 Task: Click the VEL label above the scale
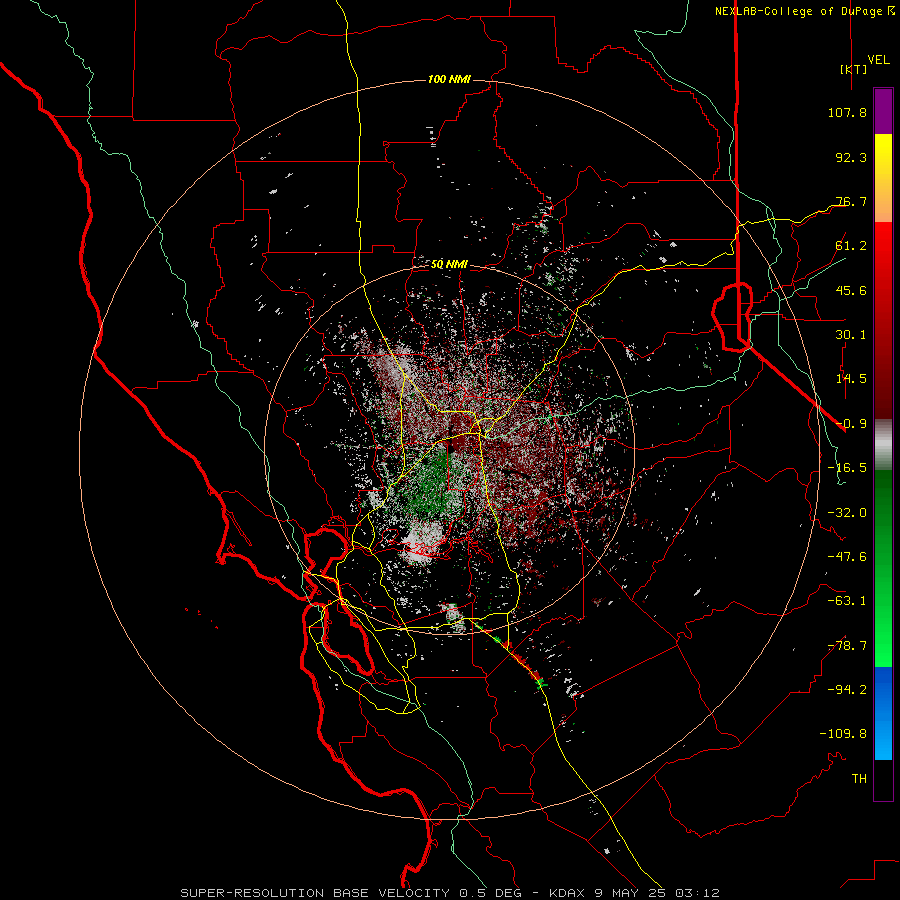pos(878,60)
